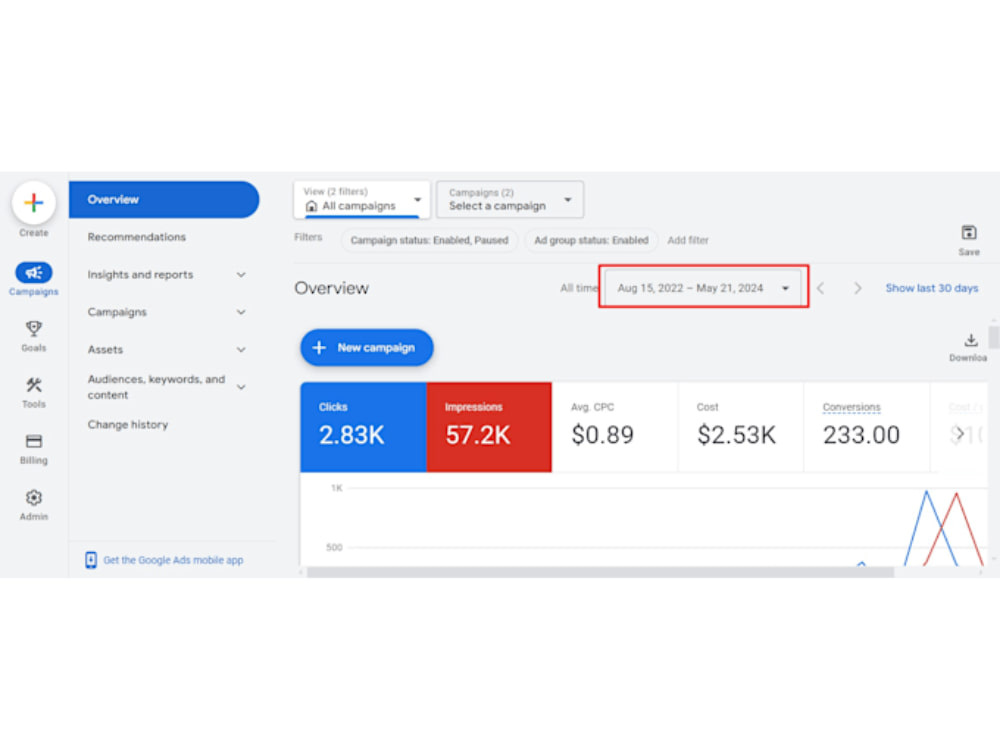The width and height of the screenshot is (1000, 750).
Task: Select Overview in the sidebar
Action: pyautogui.click(x=164, y=200)
